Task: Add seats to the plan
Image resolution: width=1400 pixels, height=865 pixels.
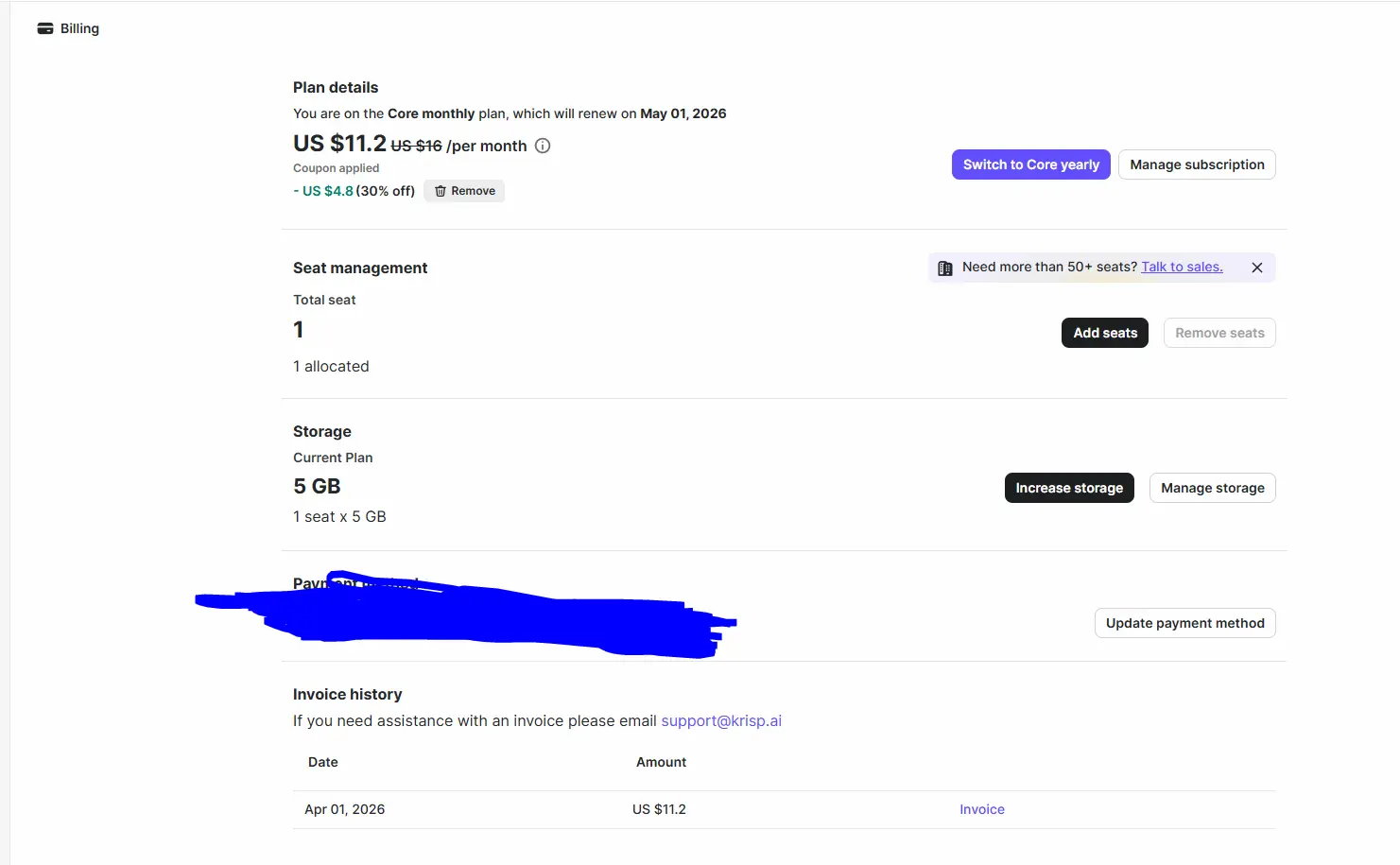Action: 1105,333
